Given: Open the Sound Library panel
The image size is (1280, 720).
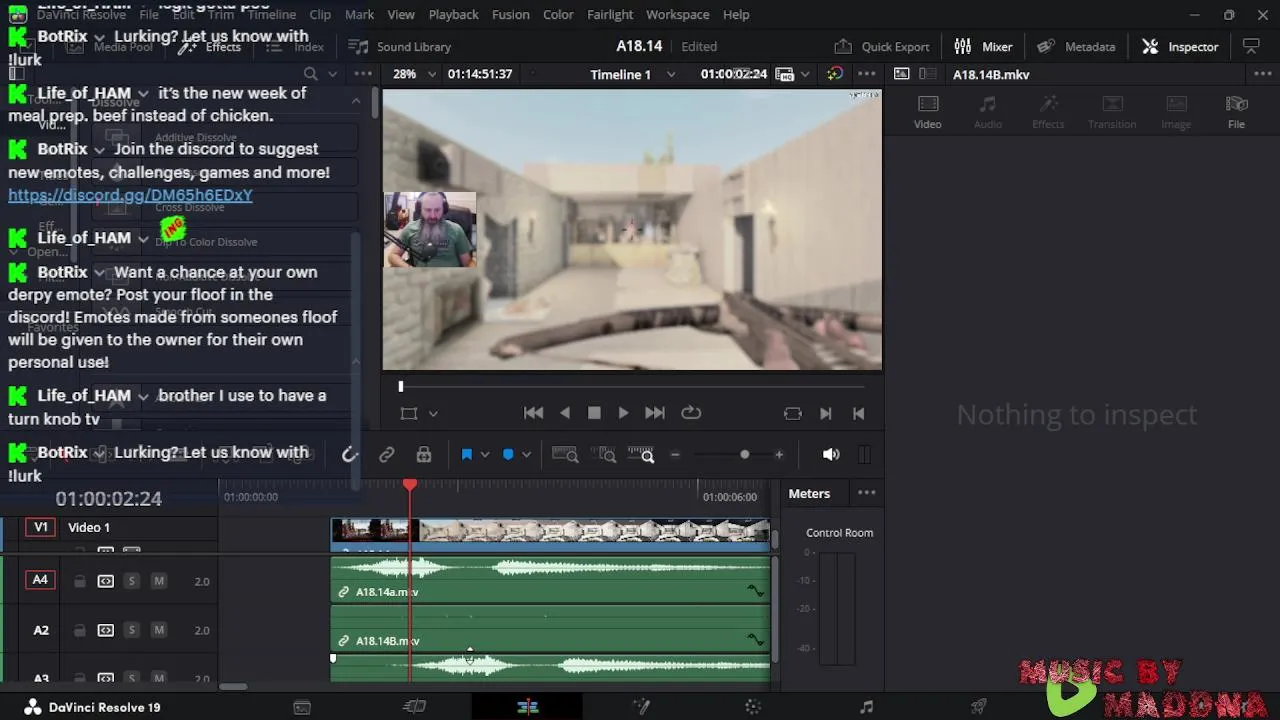Looking at the screenshot, I should pyautogui.click(x=400, y=47).
